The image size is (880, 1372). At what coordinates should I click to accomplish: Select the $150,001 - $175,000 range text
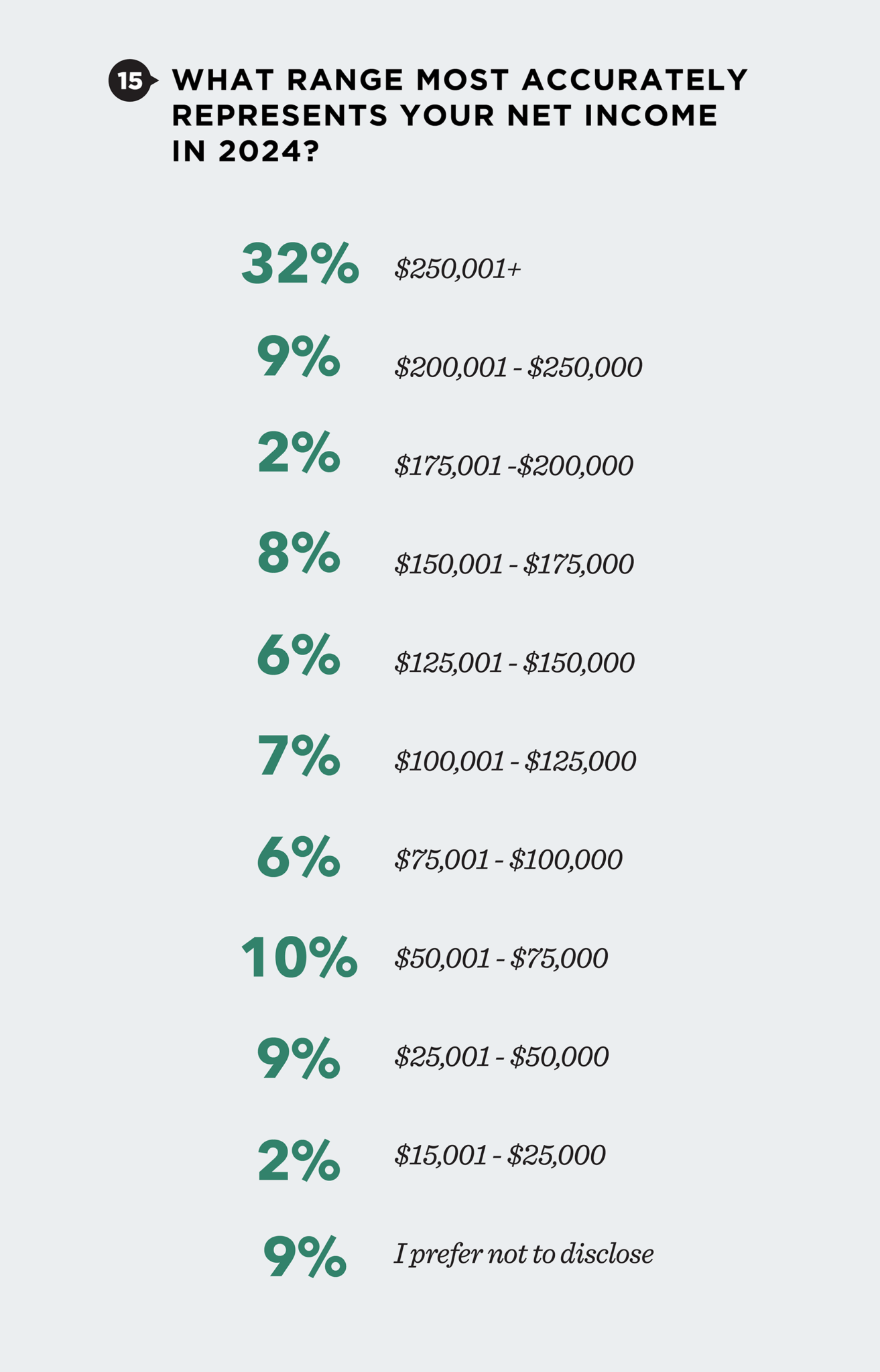click(x=513, y=564)
